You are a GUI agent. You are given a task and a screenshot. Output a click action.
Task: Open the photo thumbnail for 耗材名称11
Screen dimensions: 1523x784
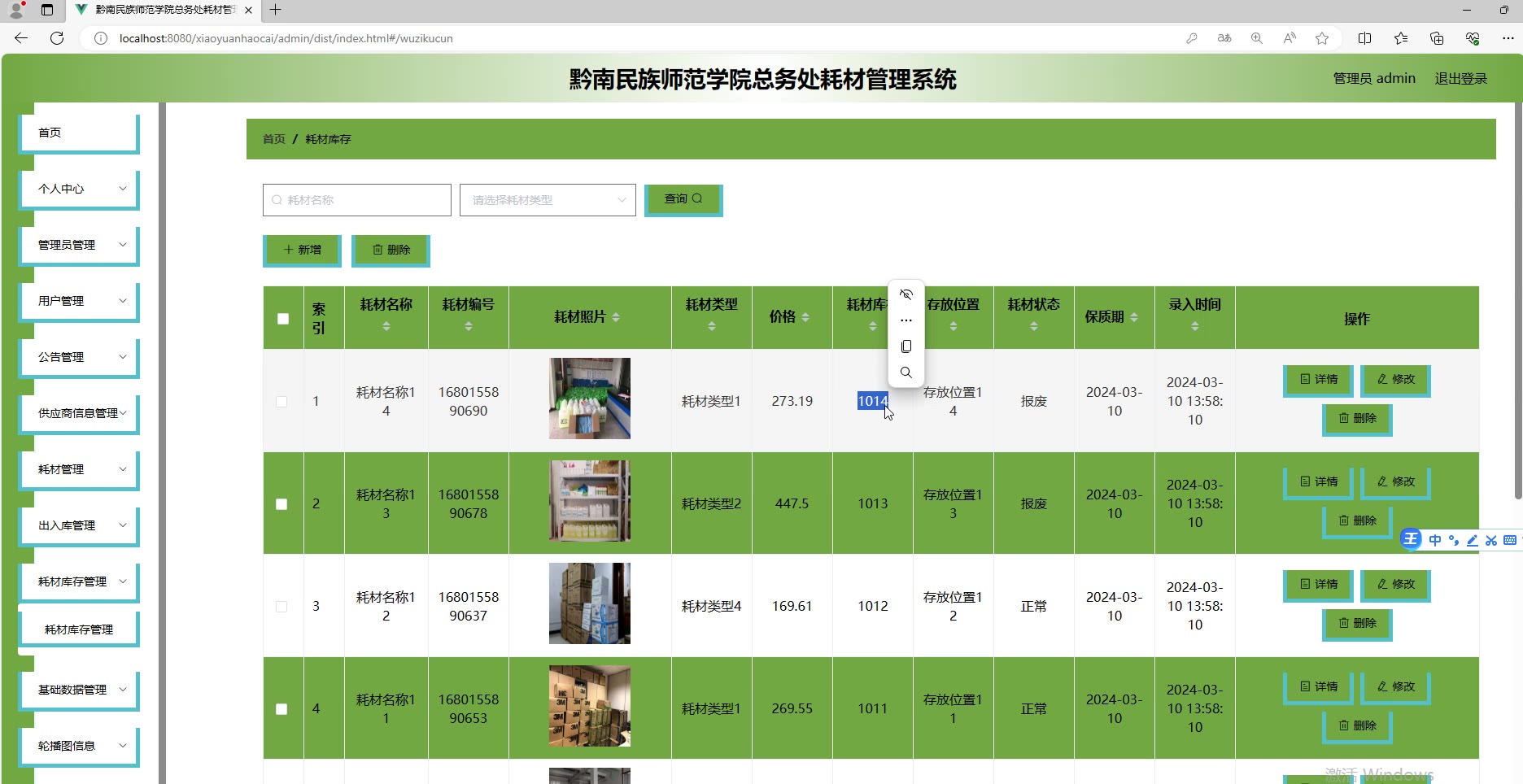[x=590, y=706]
